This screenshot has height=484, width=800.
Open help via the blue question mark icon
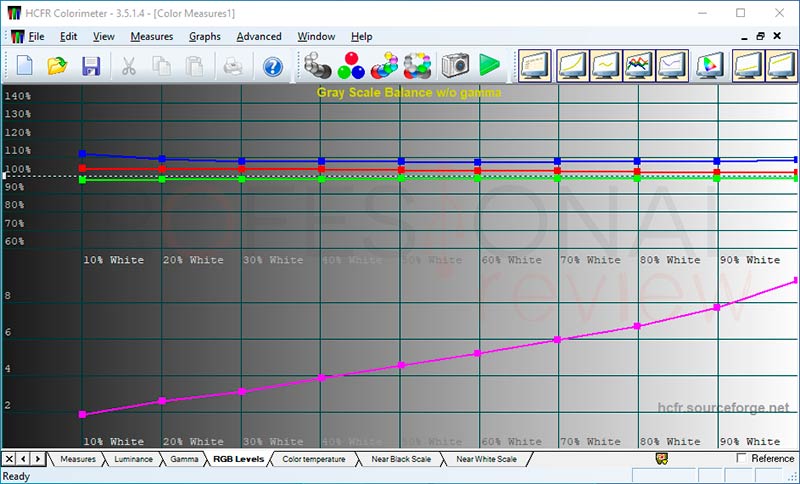(273, 67)
